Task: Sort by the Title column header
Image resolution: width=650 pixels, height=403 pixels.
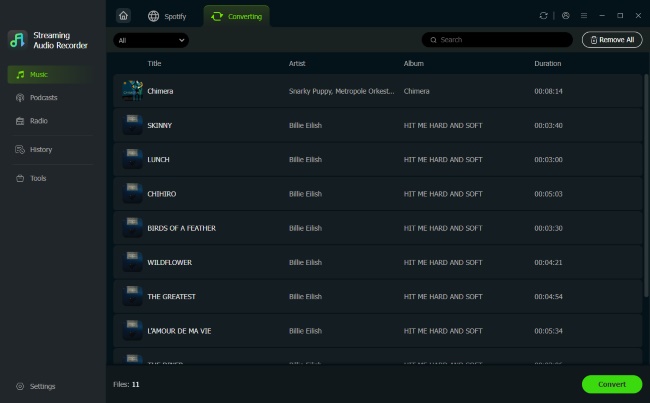Action: (154, 63)
